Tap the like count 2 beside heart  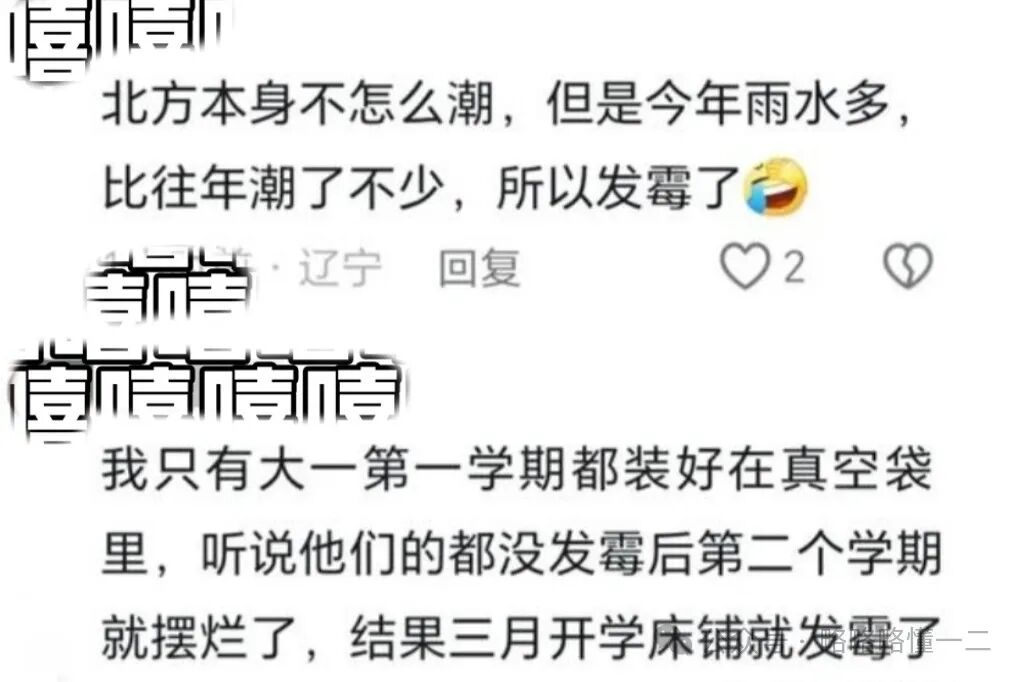point(794,267)
